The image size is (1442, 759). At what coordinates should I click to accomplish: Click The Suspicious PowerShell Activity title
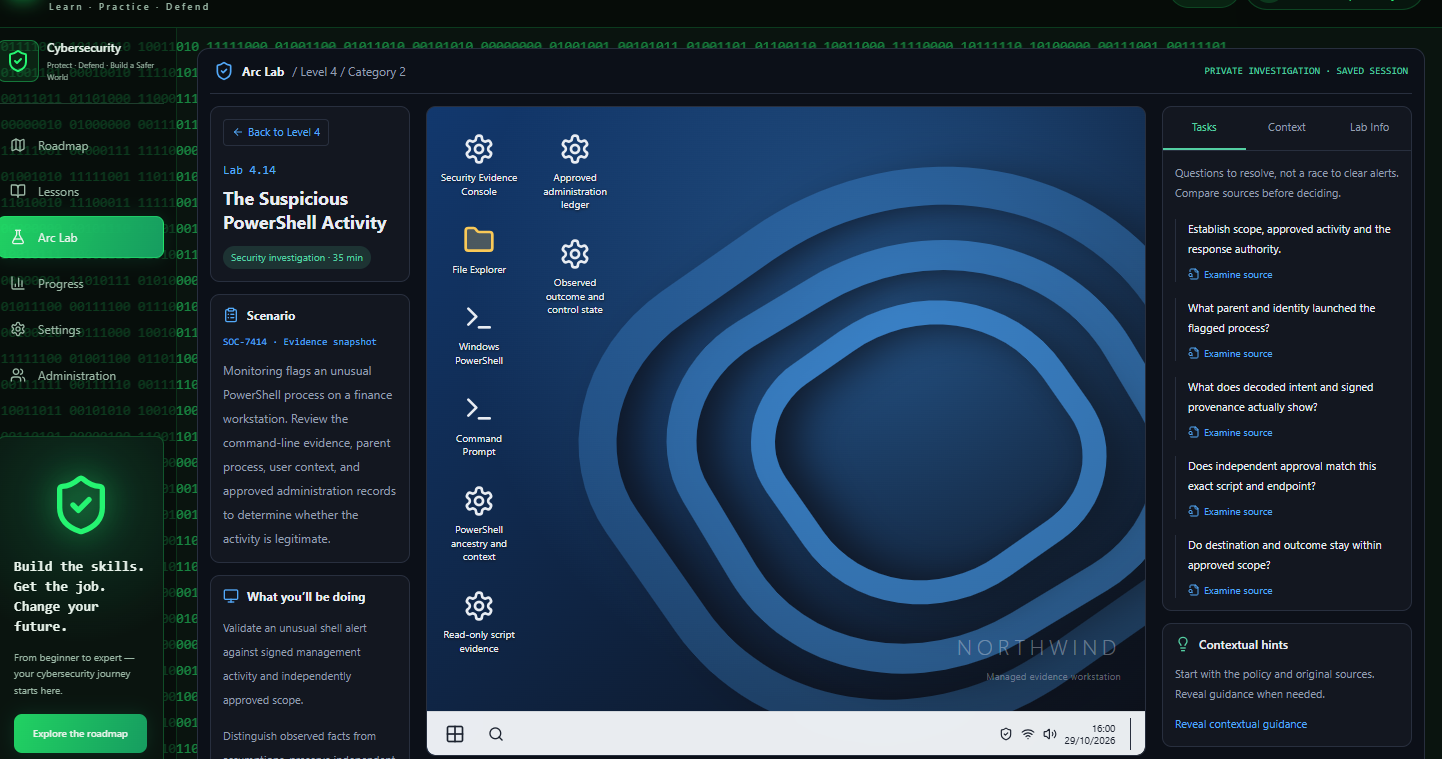(x=305, y=211)
